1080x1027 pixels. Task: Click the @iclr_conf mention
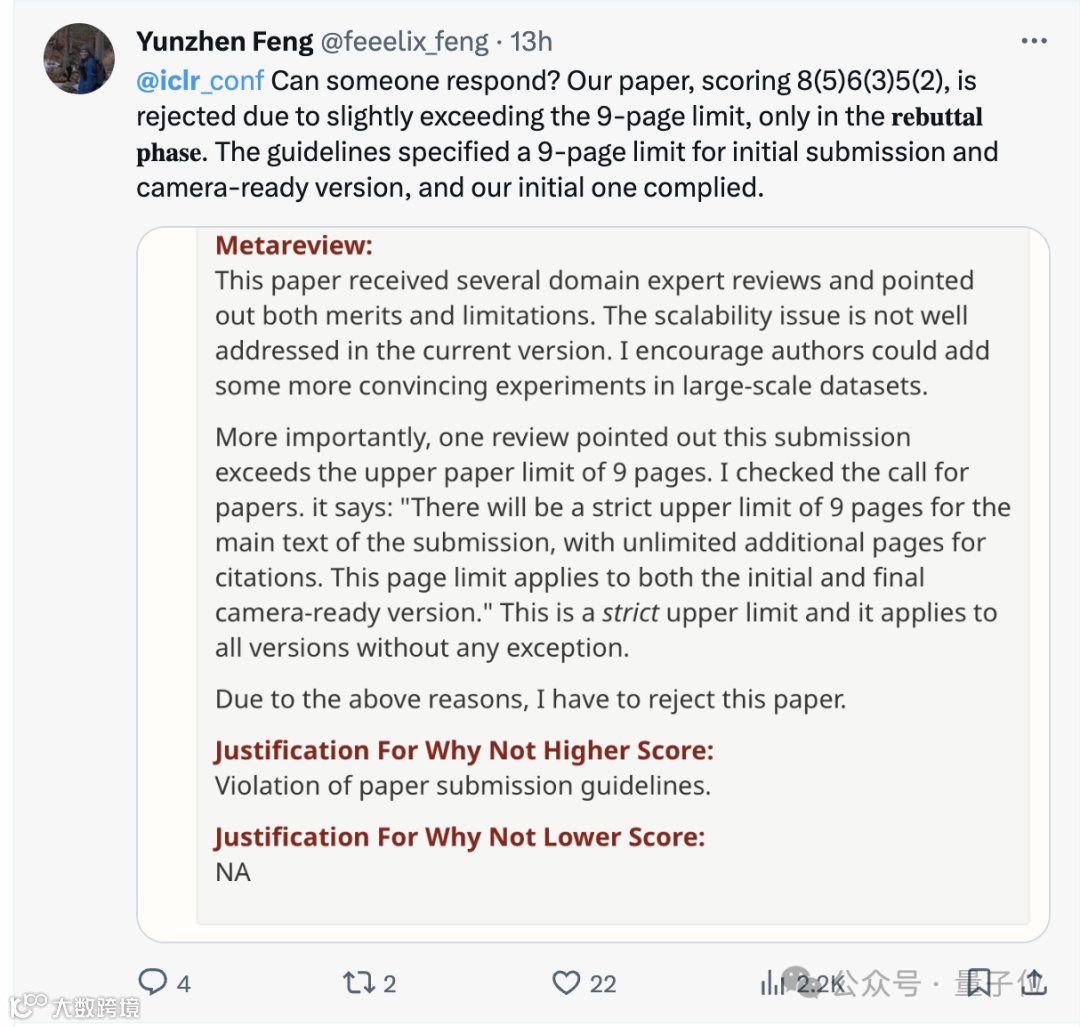pos(200,80)
